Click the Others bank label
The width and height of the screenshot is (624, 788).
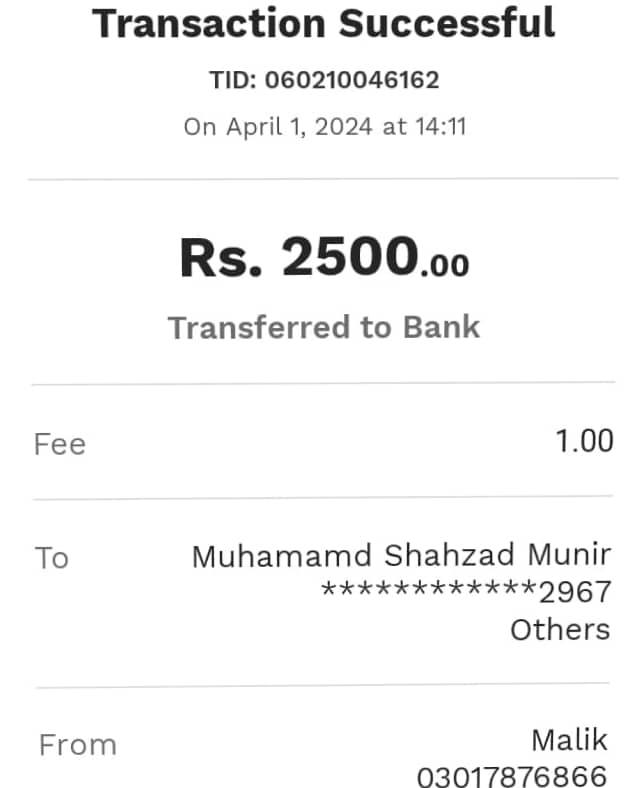coord(560,629)
